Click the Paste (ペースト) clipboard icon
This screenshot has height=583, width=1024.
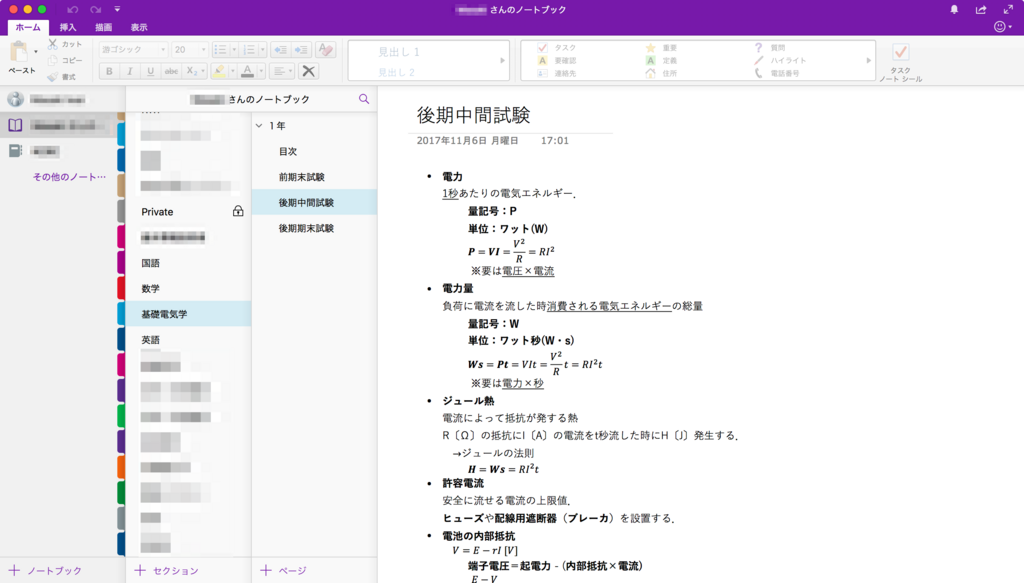point(20,51)
